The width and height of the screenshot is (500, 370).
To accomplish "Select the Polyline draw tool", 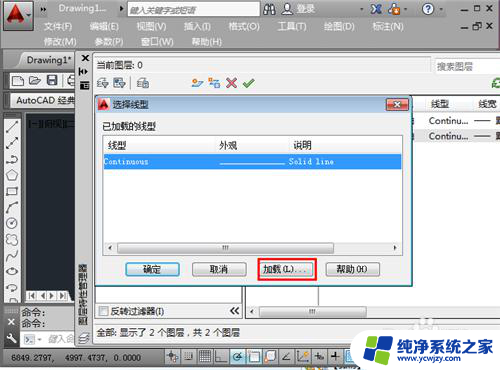I will click(x=12, y=159).
